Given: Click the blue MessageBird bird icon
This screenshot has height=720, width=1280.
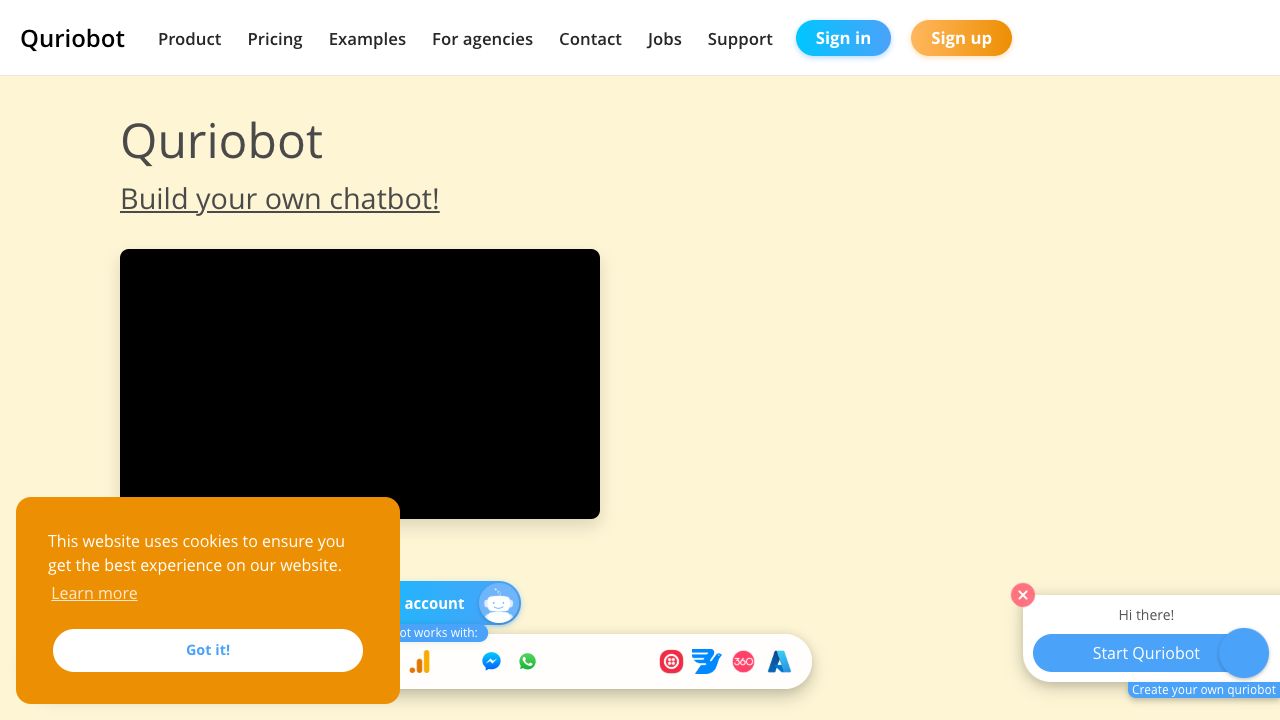Looking at the screenshot, I should pyautogui.click(x=707, y=662).
